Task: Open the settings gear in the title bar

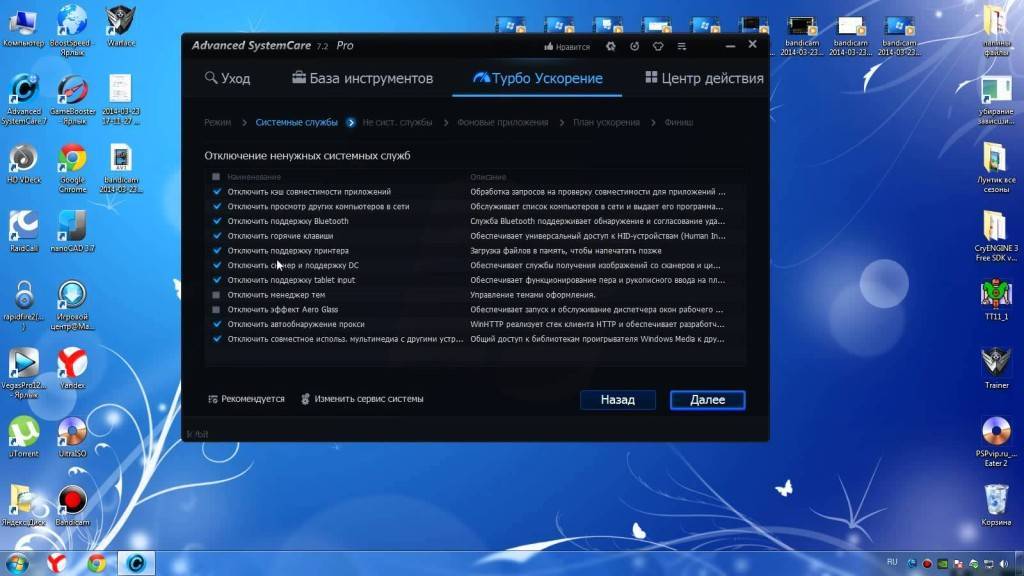Action: [611, 46]
